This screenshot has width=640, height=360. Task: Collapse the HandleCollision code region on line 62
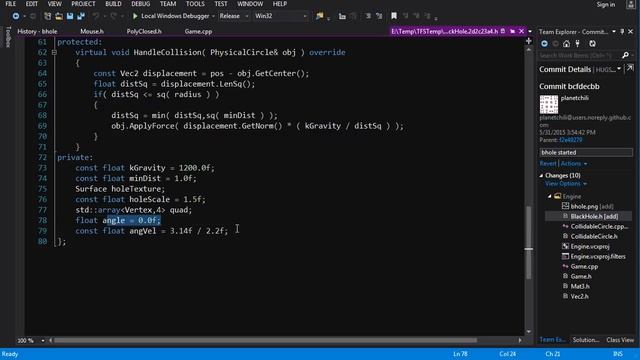[54, 52]
